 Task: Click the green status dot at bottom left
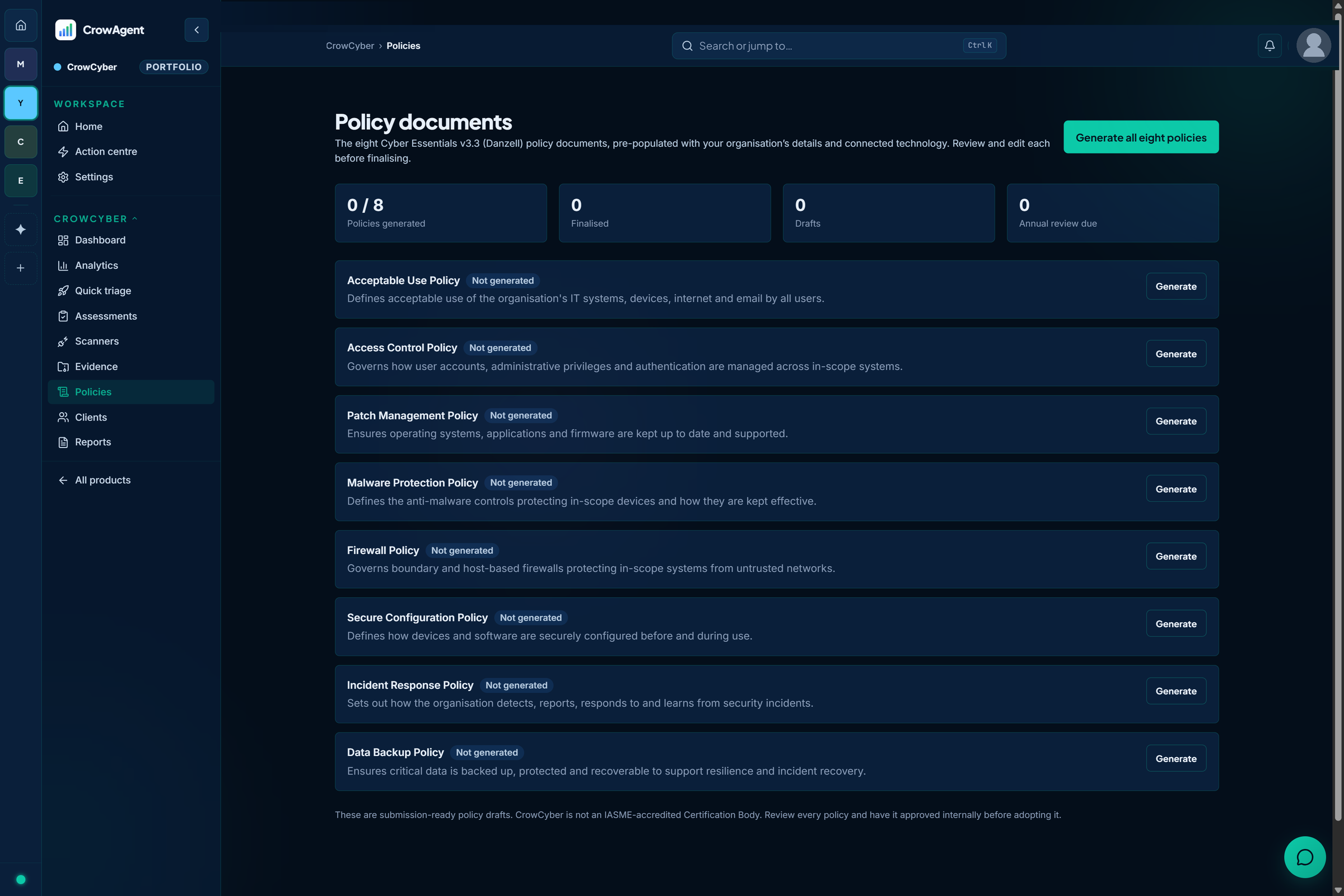click(21, 879)
